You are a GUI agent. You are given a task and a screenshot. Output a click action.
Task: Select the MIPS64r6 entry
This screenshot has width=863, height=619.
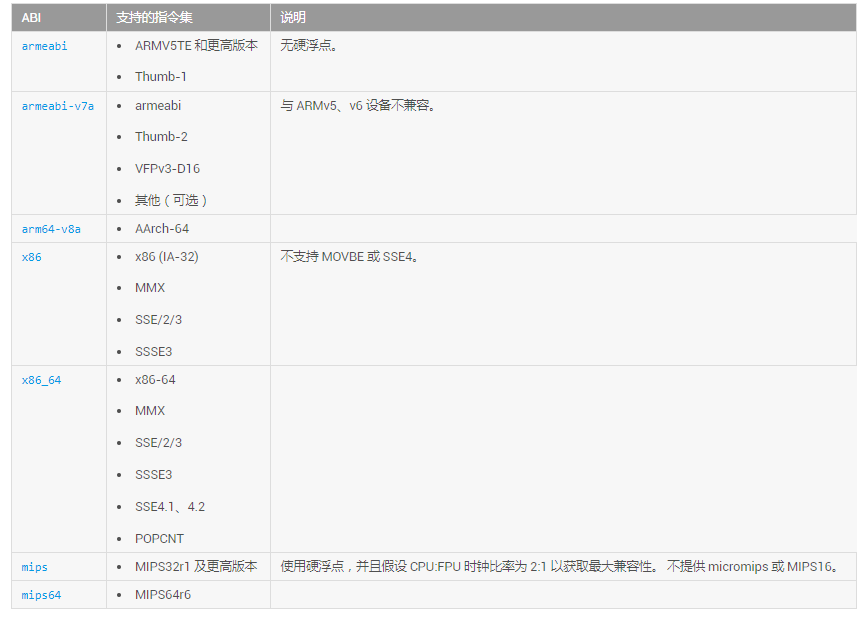click(x=163, y=595)
